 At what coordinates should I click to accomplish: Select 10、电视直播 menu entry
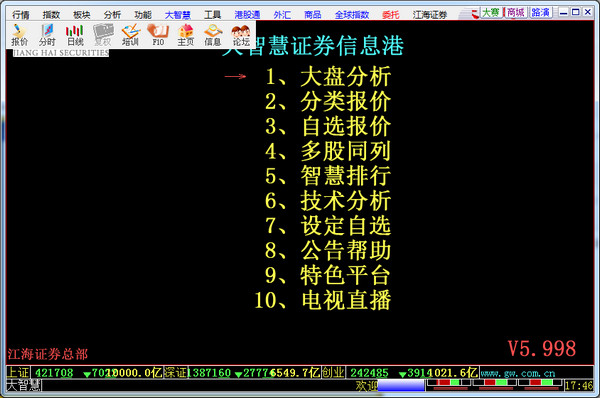click(x=323, y=300)
